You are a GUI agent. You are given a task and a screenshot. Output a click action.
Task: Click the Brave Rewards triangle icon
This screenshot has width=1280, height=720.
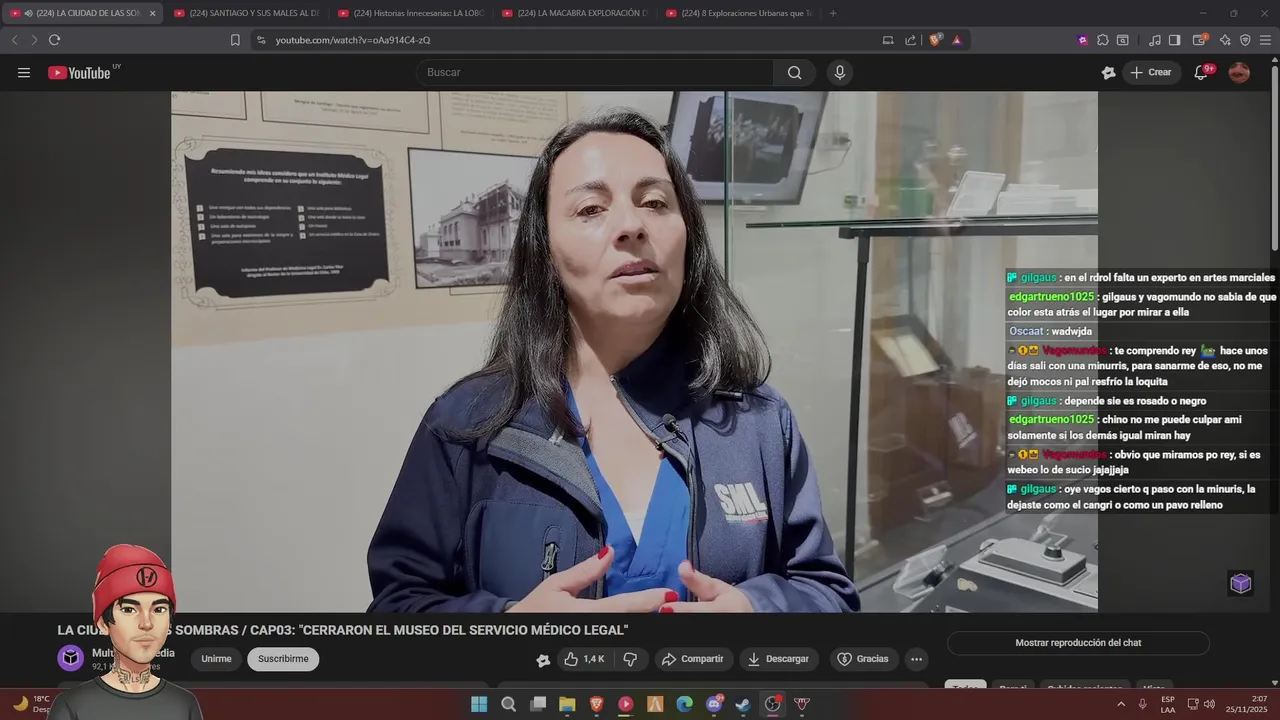957,40
